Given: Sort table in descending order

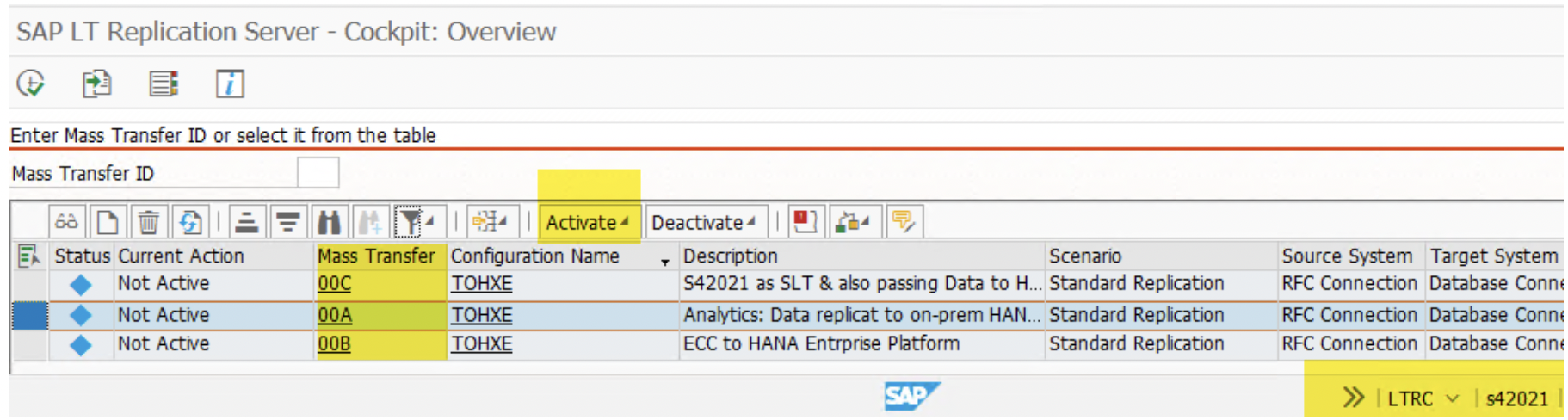Looking at the screenshot, I should (288, 222).
